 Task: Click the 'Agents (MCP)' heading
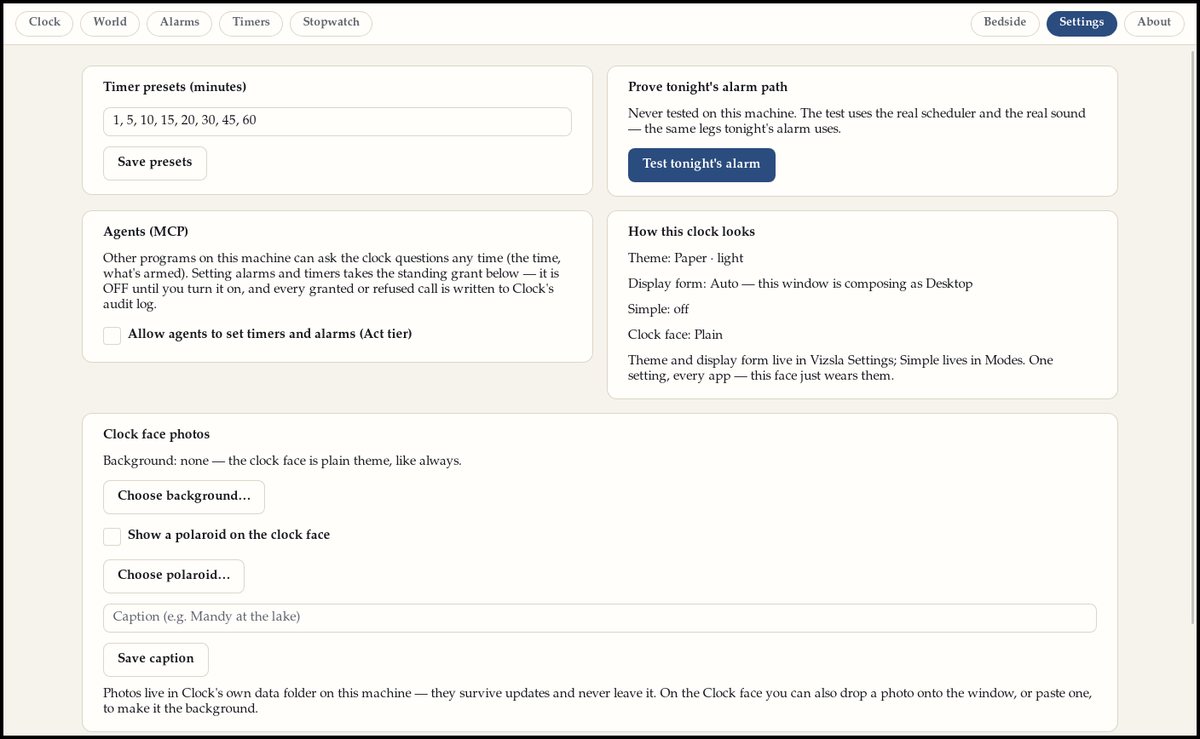[146, 232]
